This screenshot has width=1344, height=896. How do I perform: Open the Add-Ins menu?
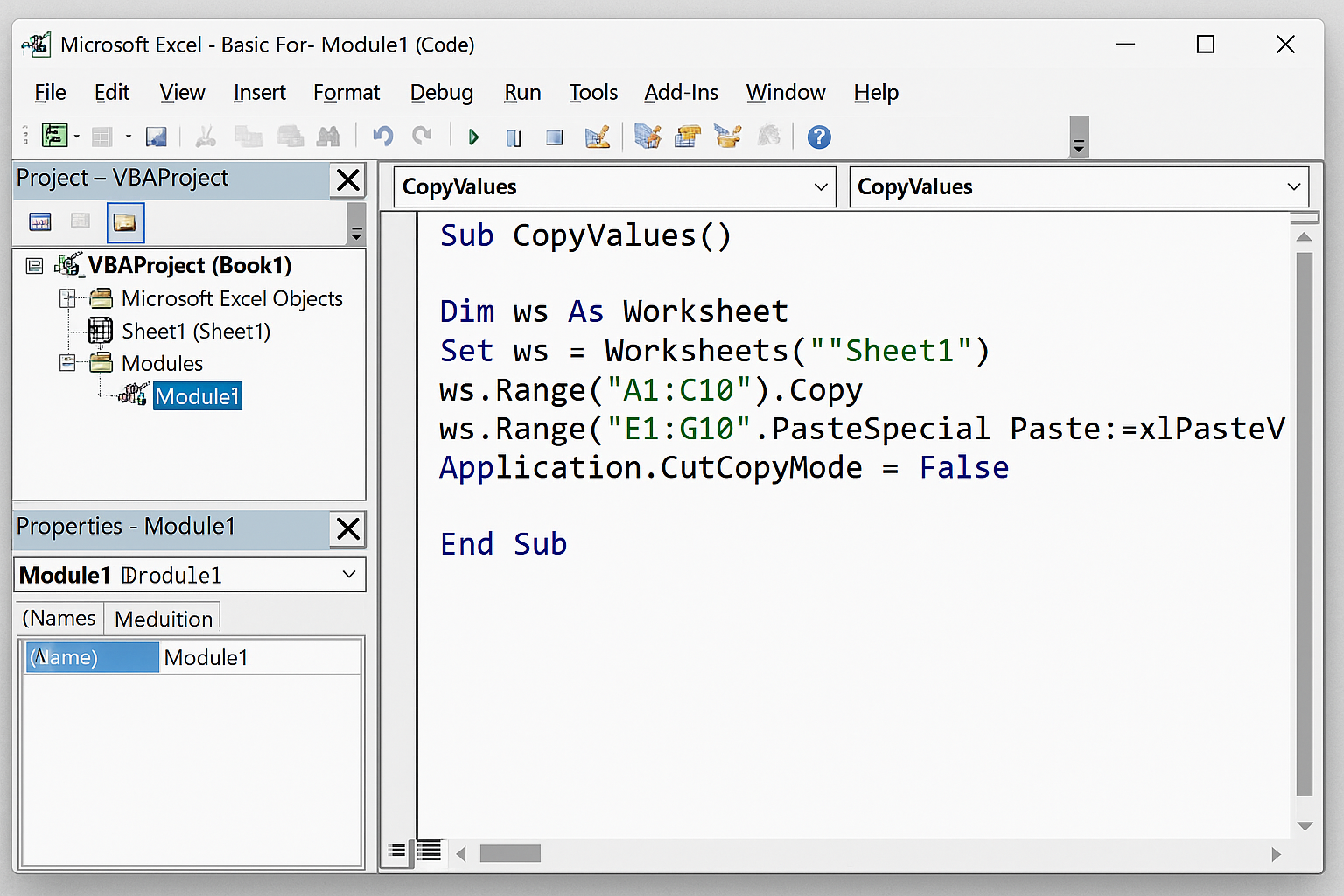pyautogui.click(x=681, y=93)
